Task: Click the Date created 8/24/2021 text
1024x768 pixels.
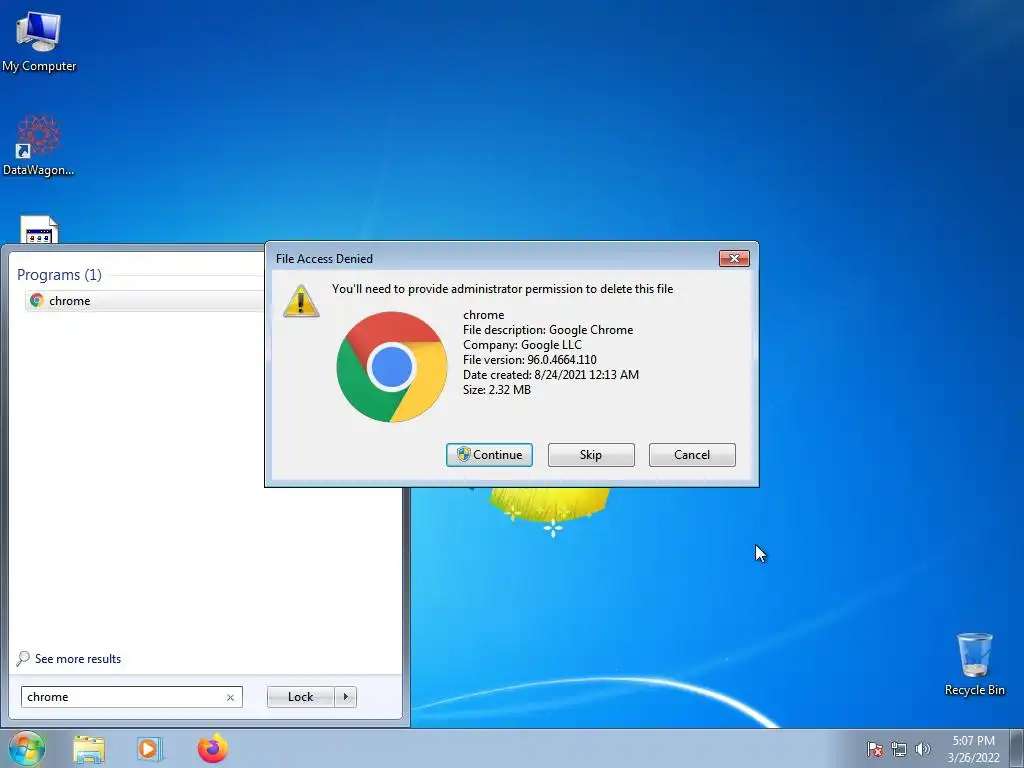Action: 551,375
